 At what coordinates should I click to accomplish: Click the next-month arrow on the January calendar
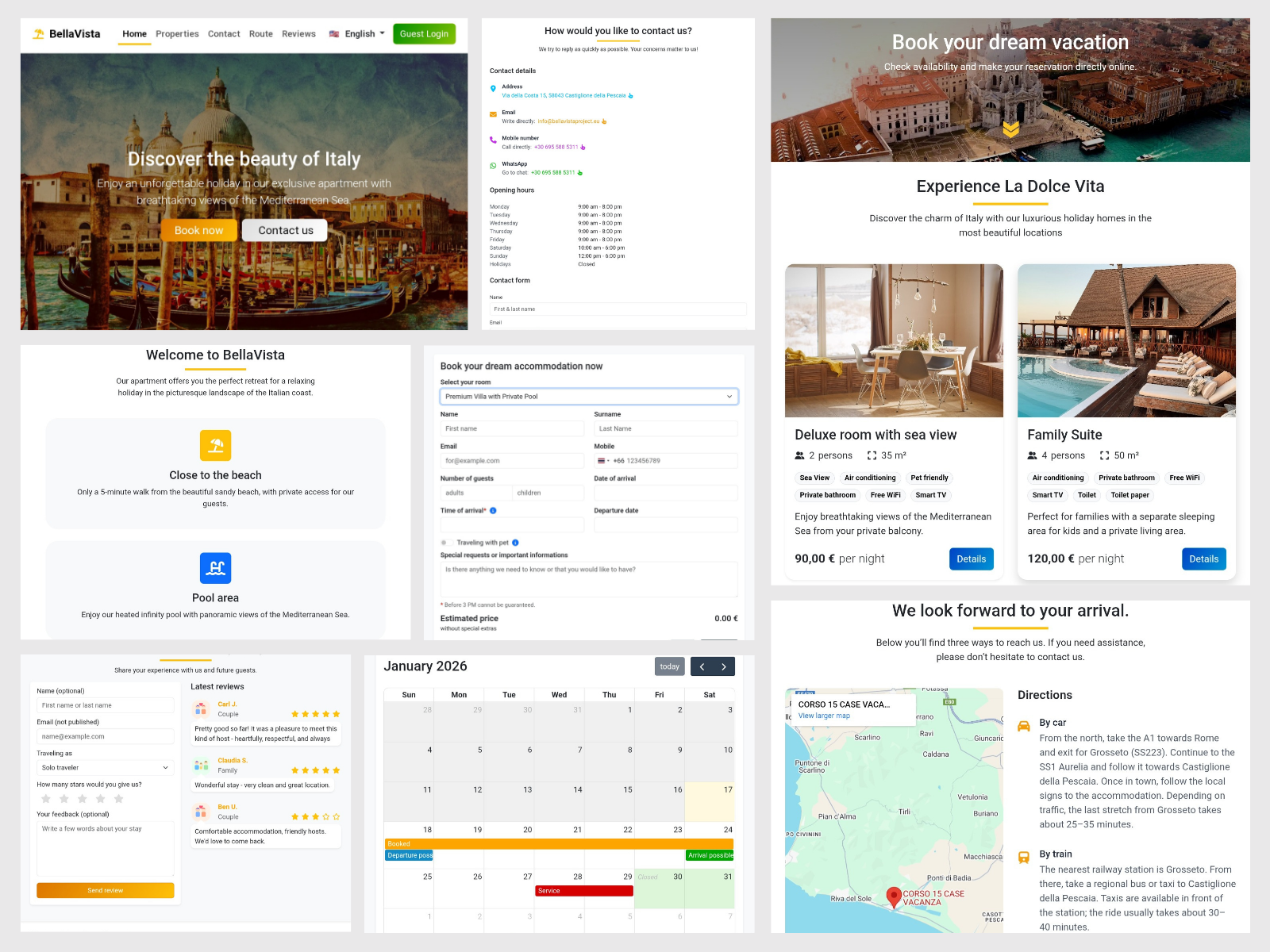725,666
